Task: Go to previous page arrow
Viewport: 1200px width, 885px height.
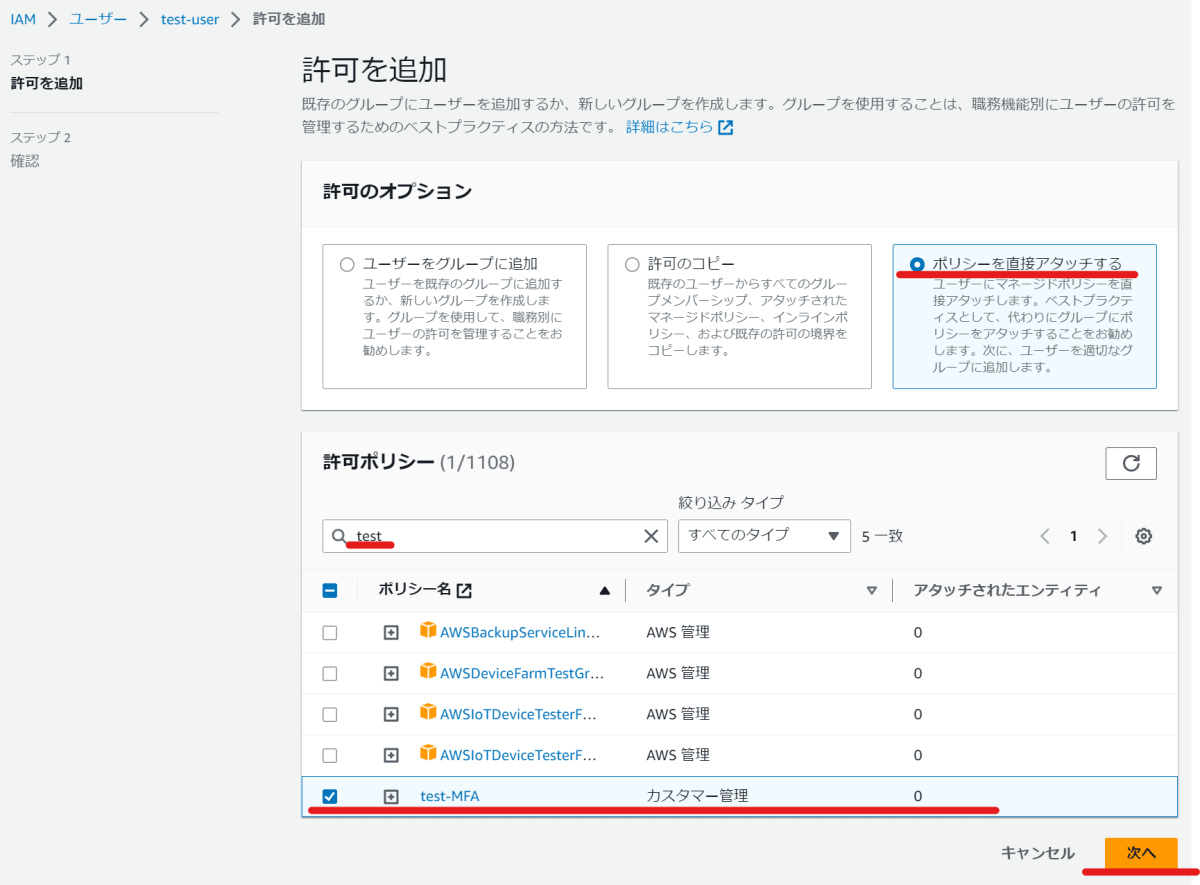Action: point(1045,536)
